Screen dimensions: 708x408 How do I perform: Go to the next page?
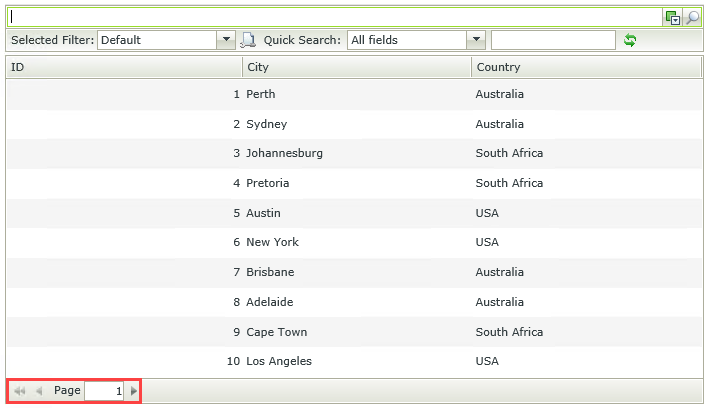[x=134, y=391]
